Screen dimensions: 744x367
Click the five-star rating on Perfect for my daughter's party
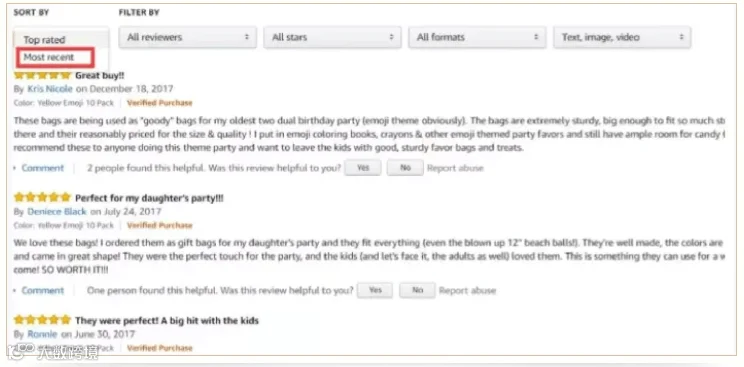coord(42,198)
